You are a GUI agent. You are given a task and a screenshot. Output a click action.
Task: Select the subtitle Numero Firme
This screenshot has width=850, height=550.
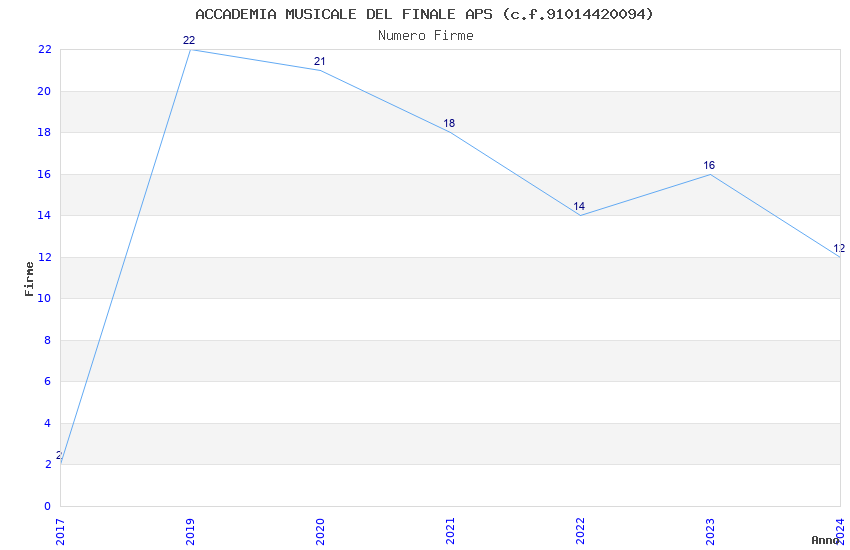click(x=426, y=36)
